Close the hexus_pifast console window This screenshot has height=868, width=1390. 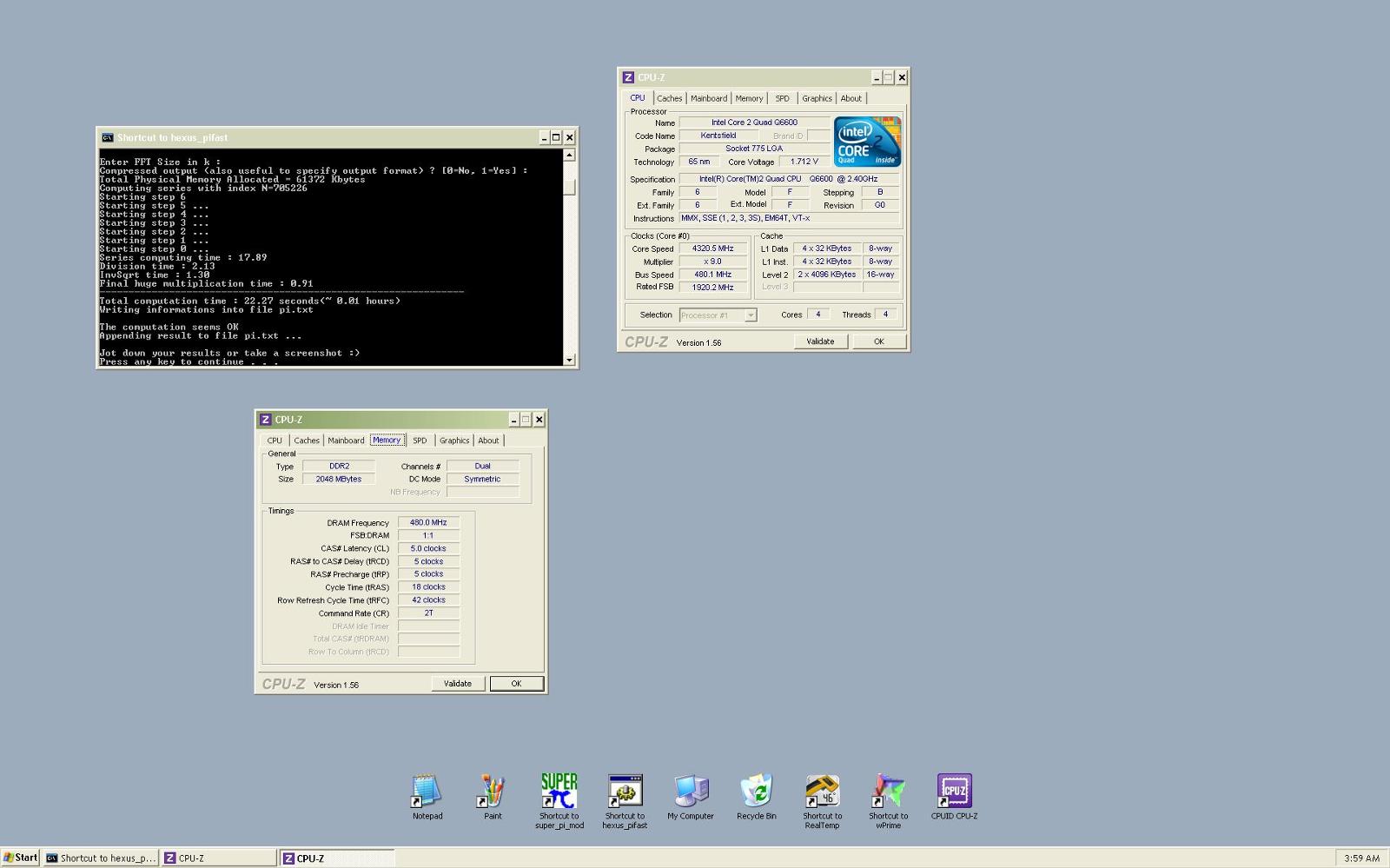point(570,137)
